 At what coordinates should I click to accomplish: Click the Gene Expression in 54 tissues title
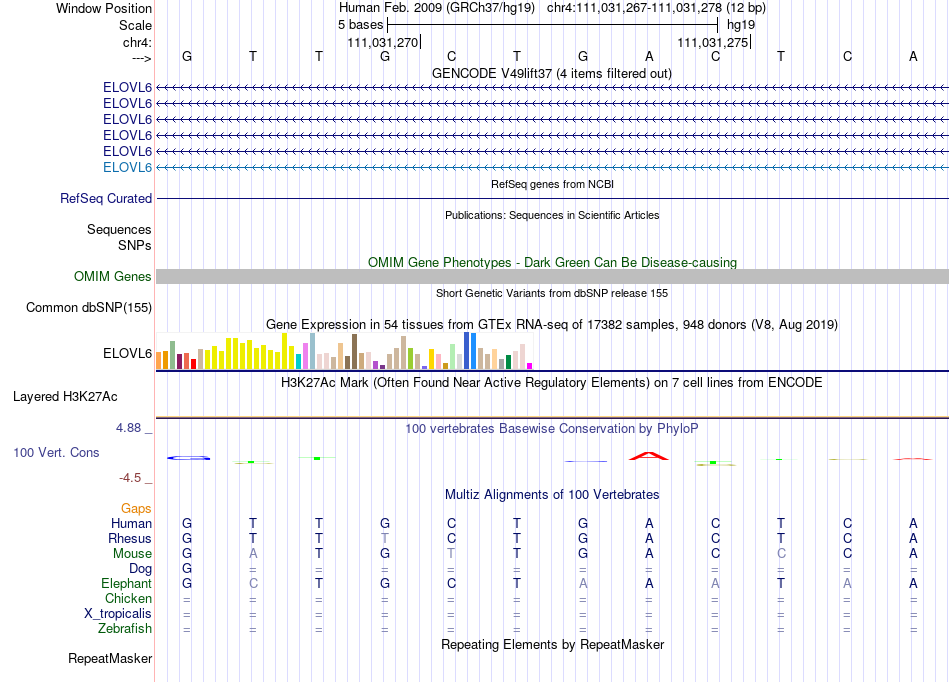pos(552,325)
